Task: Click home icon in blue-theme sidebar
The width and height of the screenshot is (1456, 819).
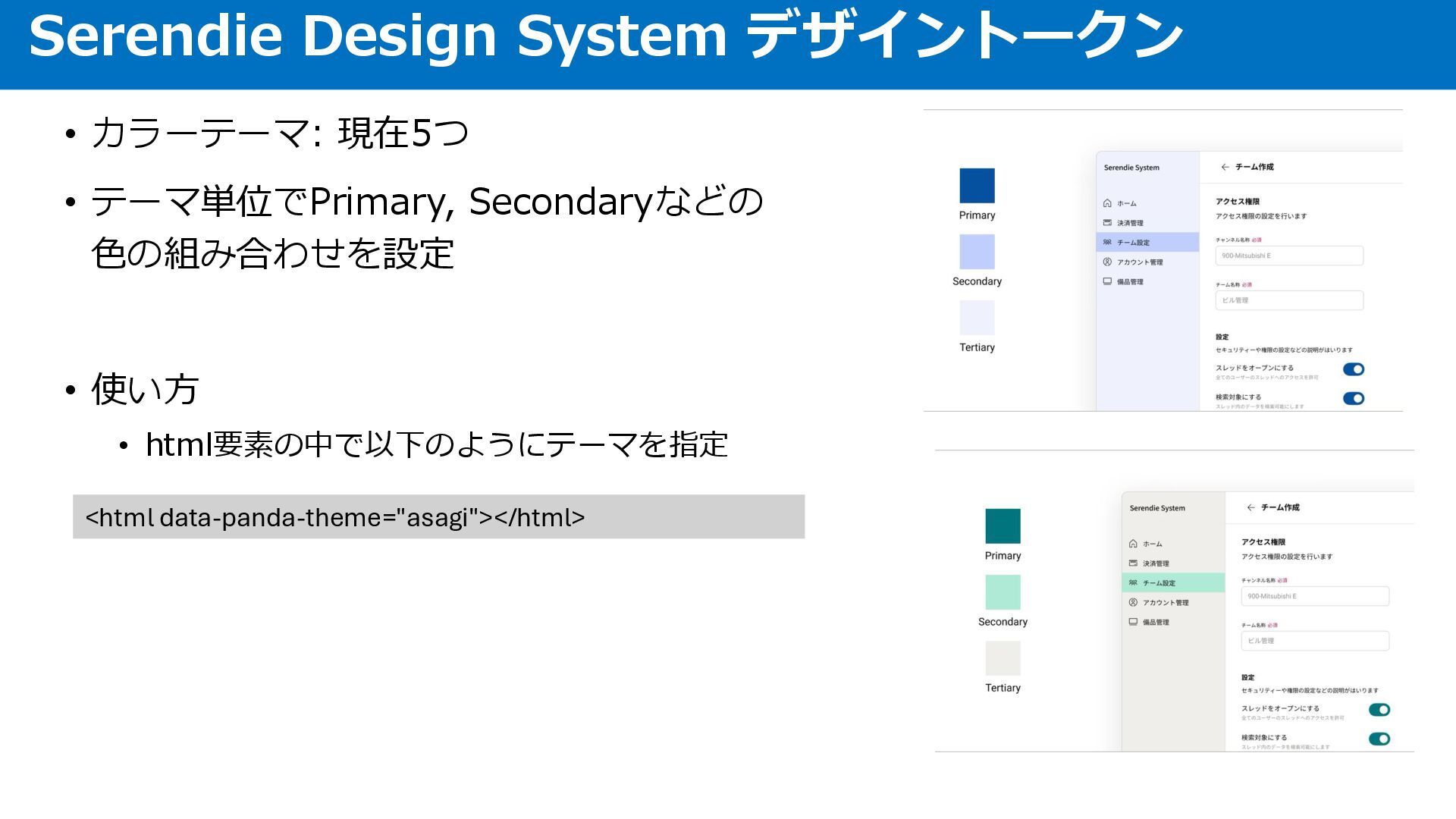Action: [x=1107, y=203]
